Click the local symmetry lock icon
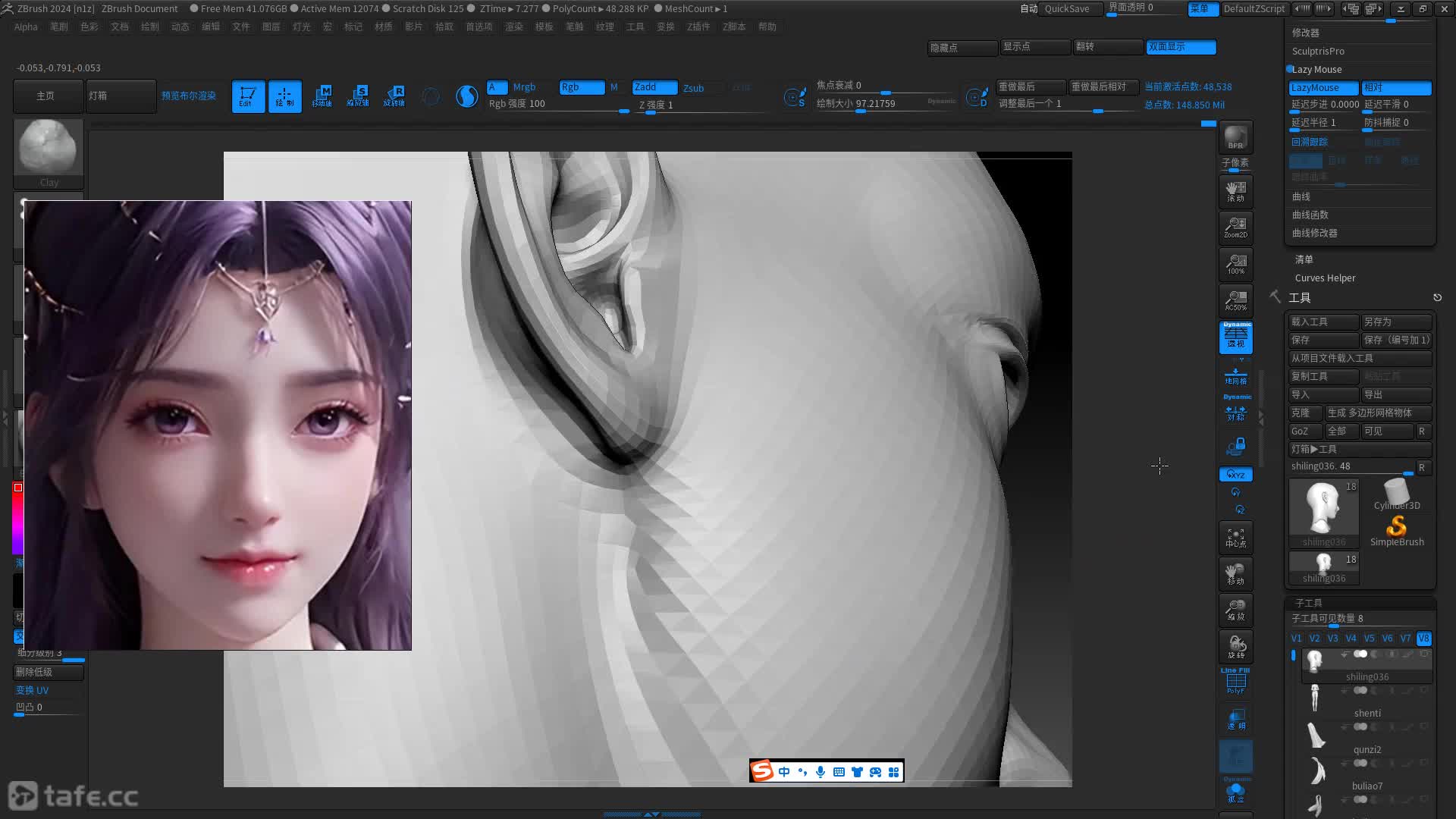This screenshot has width=1456, height=819. 1235,447
